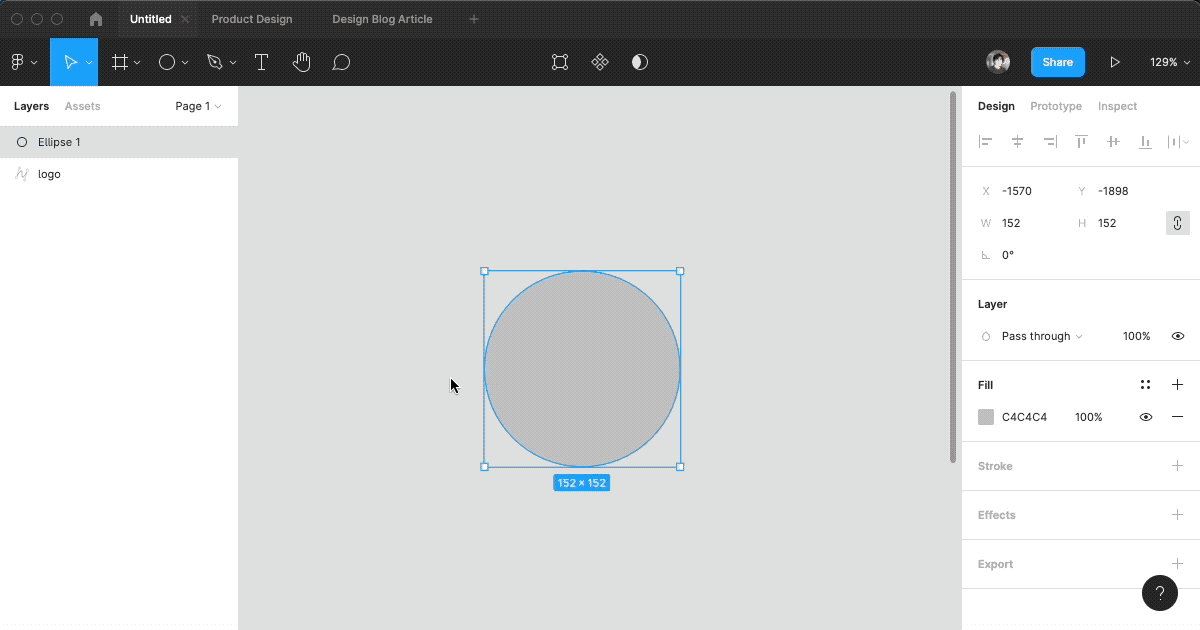Screen dimensions: 1200x630
Task: Click the Create Component icon
Action: [x=600, y=62]
